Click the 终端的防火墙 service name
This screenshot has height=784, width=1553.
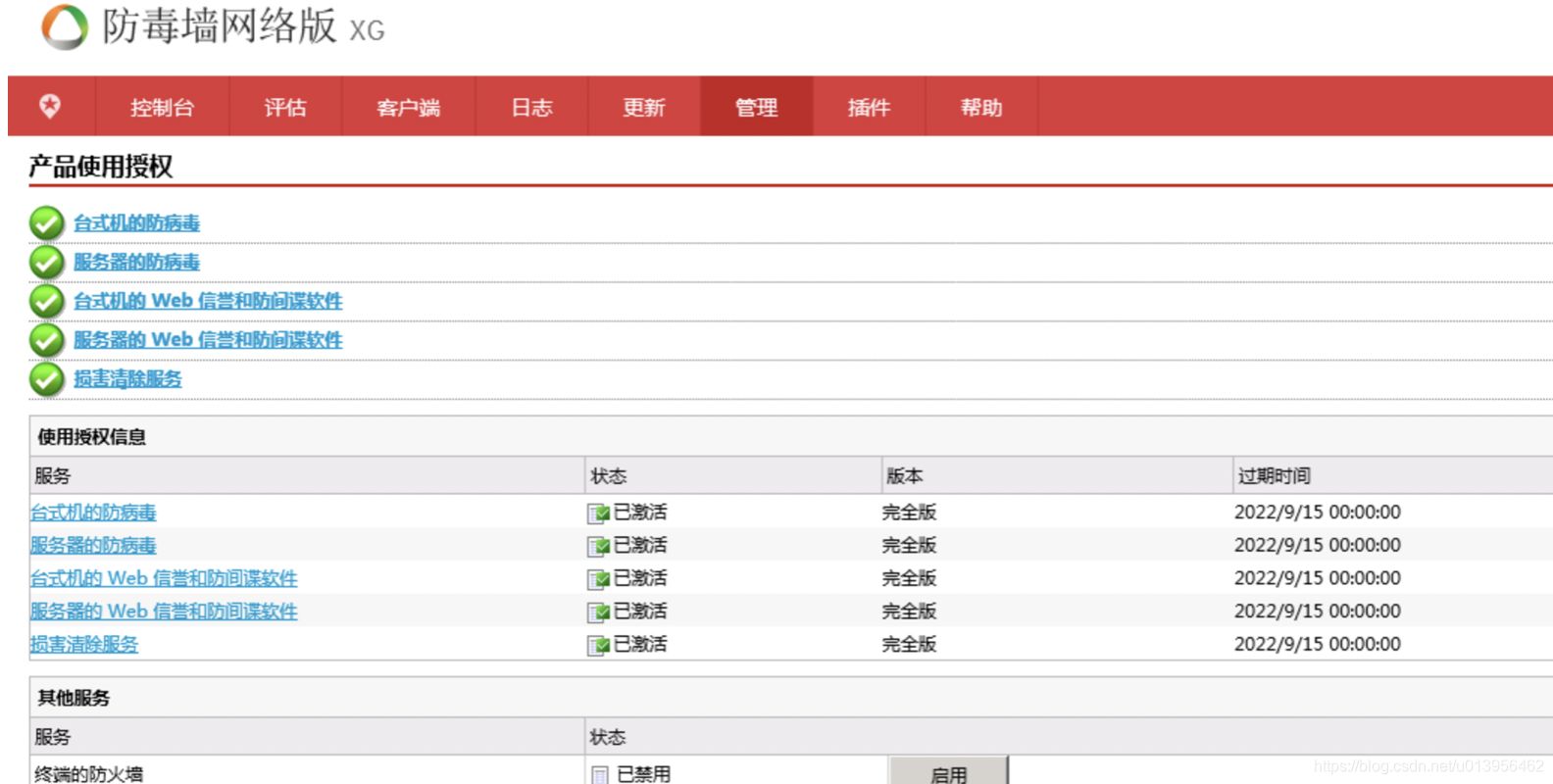point(89,774)
